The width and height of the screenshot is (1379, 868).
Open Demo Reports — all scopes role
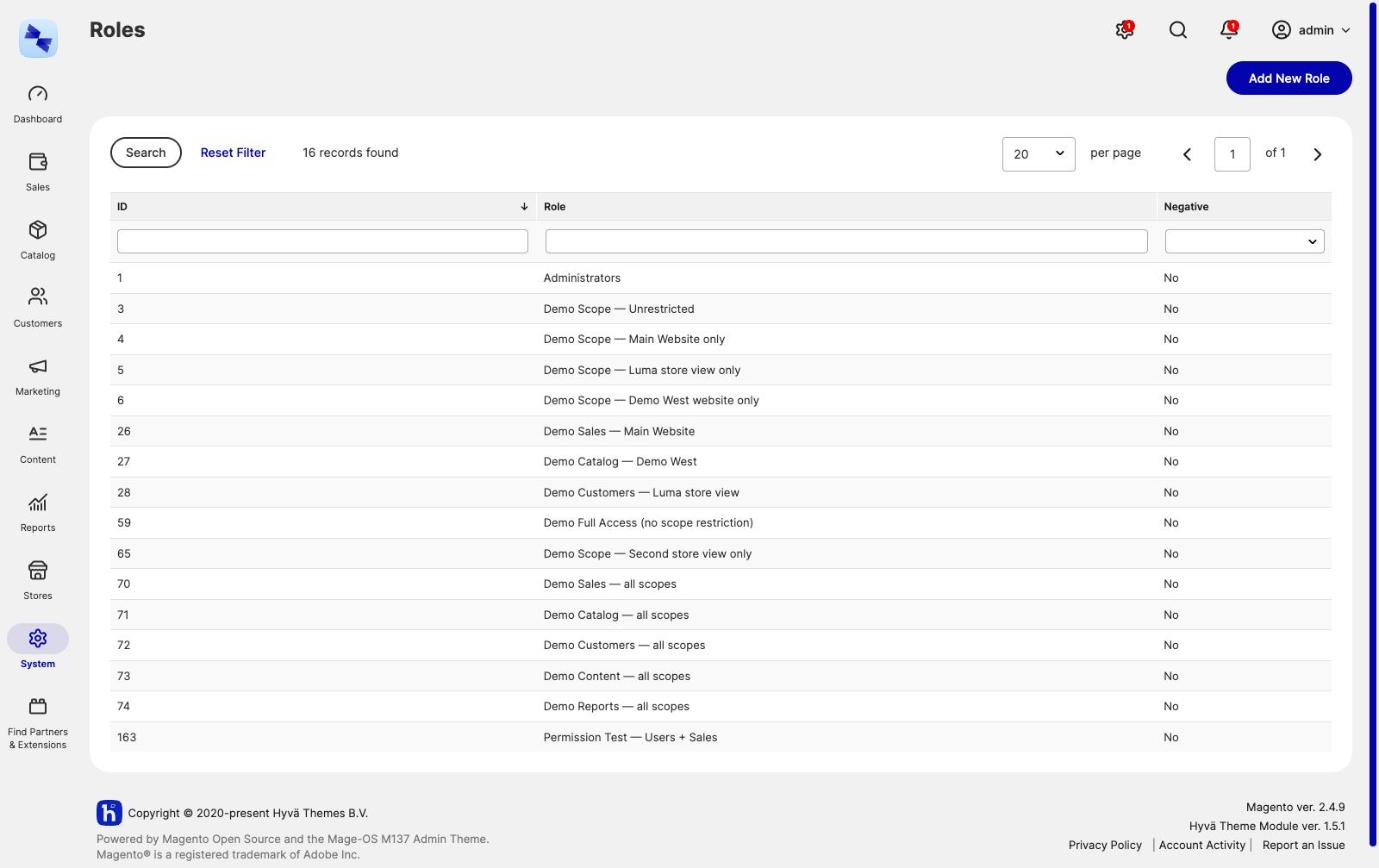pyautogui.click(x=720, y=706)
